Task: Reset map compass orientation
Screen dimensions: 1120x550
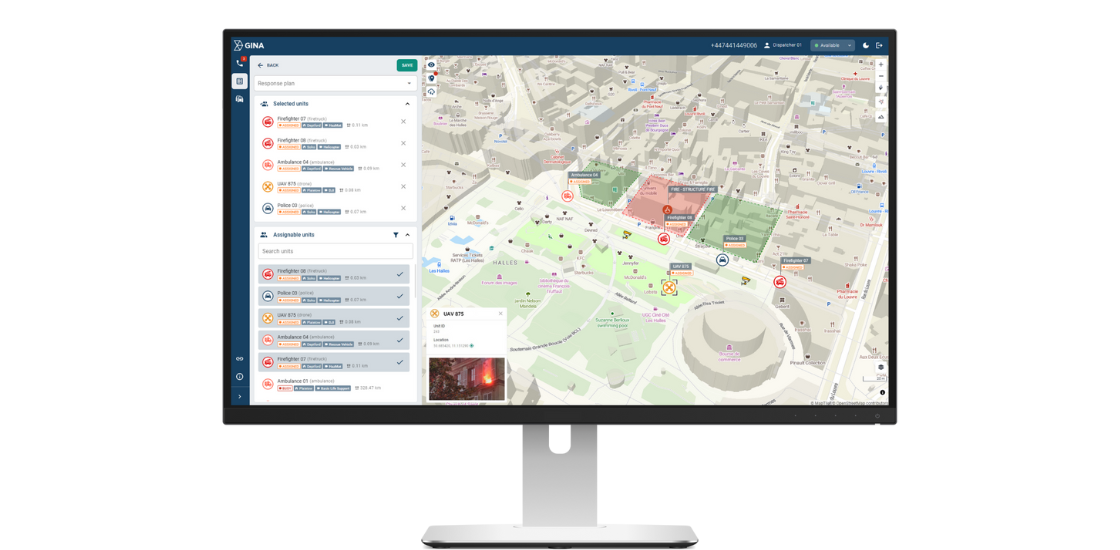Action: tap(881, 89)
